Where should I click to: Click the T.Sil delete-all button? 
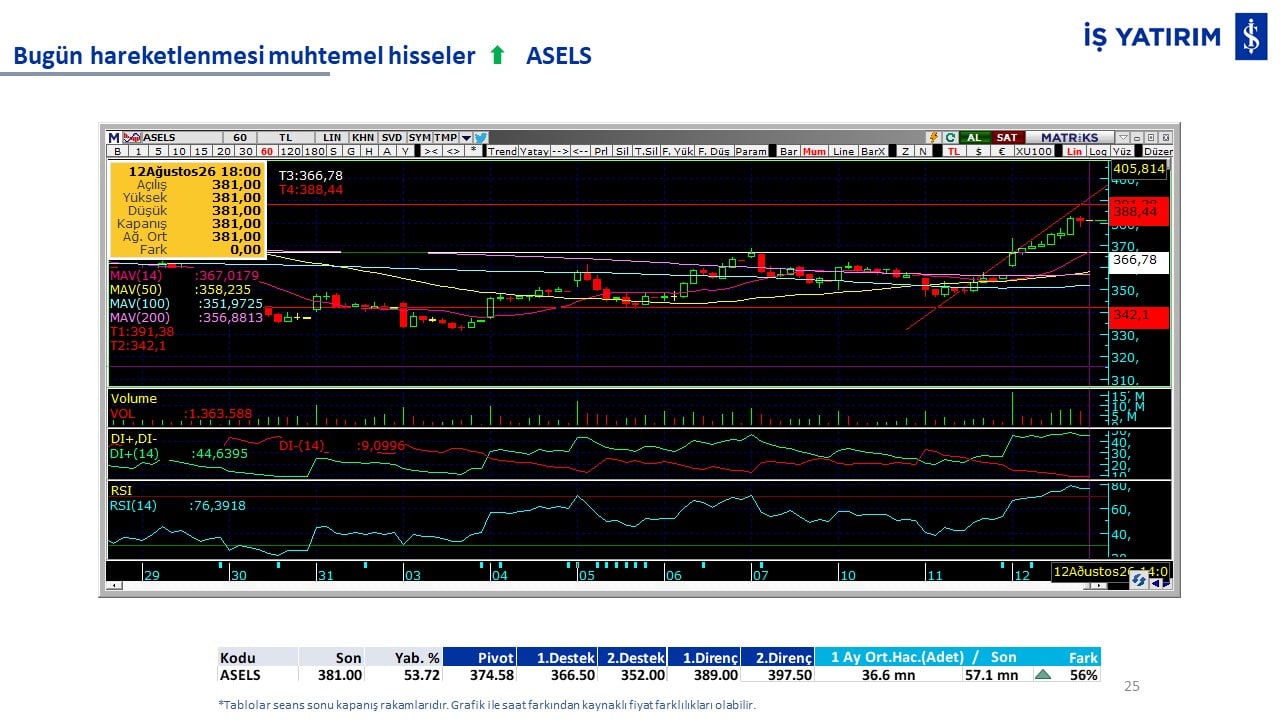pos(646,151)
